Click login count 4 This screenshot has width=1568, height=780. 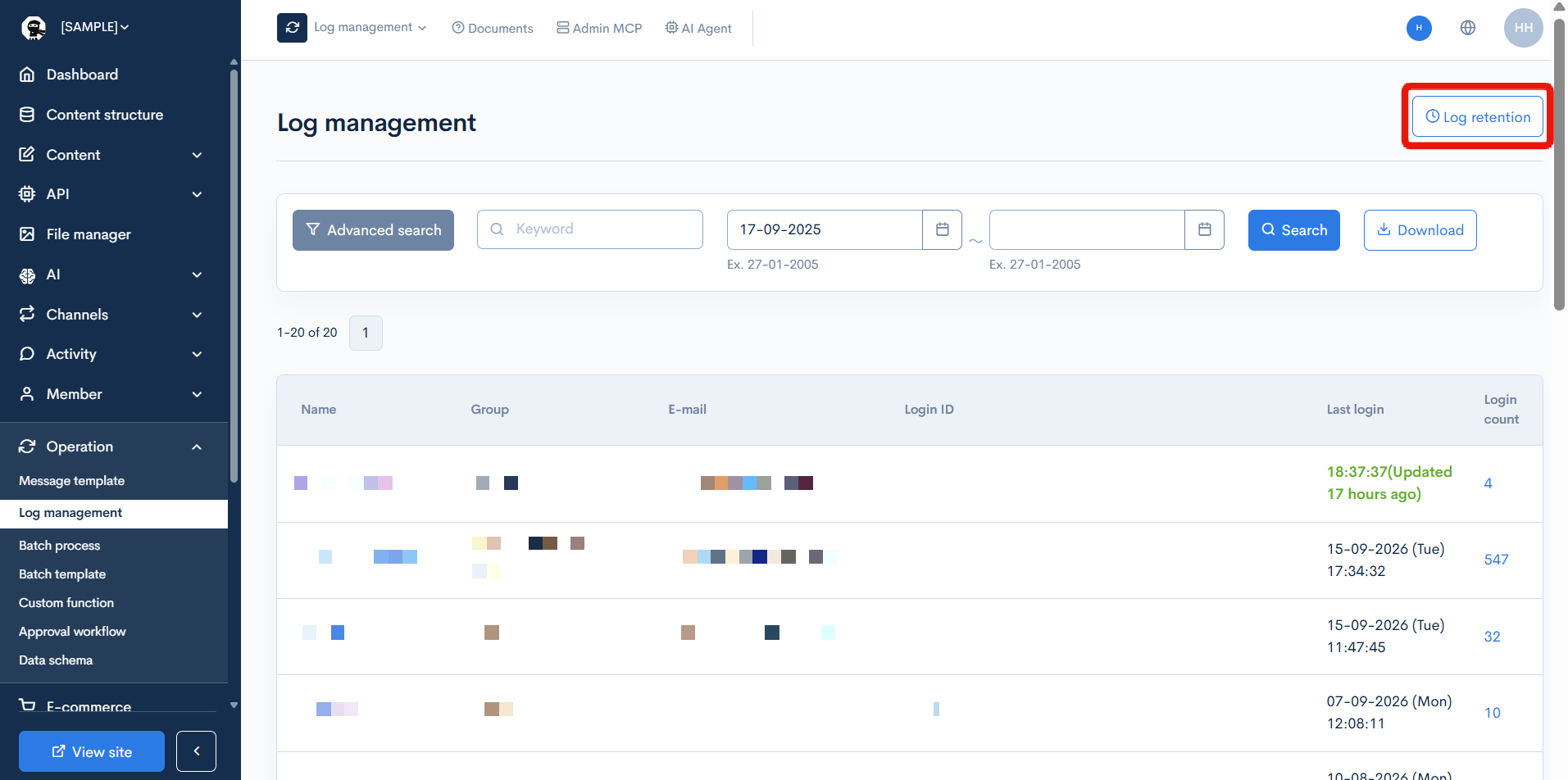pos(1488,483)
